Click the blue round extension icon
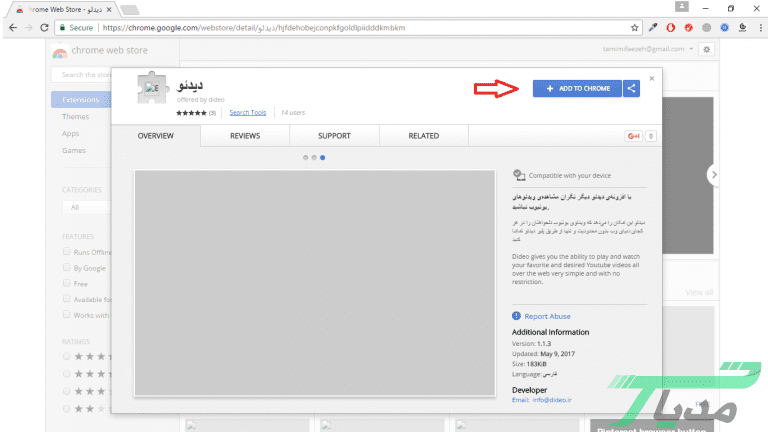The height and width of the screenshot is (432, 768). tap(724, 28)
